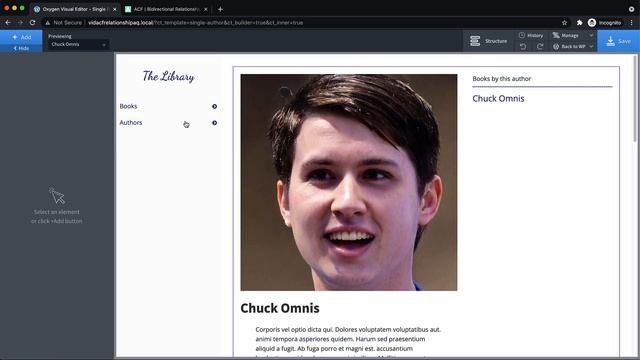Open the browser extensions puzzle icon
Screen dimensions: 640x360
point(579,23)
